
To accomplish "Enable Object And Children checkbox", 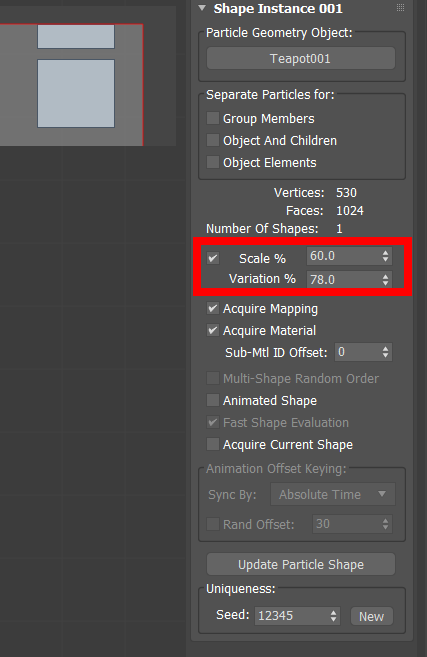I will (x=213, y=140).
